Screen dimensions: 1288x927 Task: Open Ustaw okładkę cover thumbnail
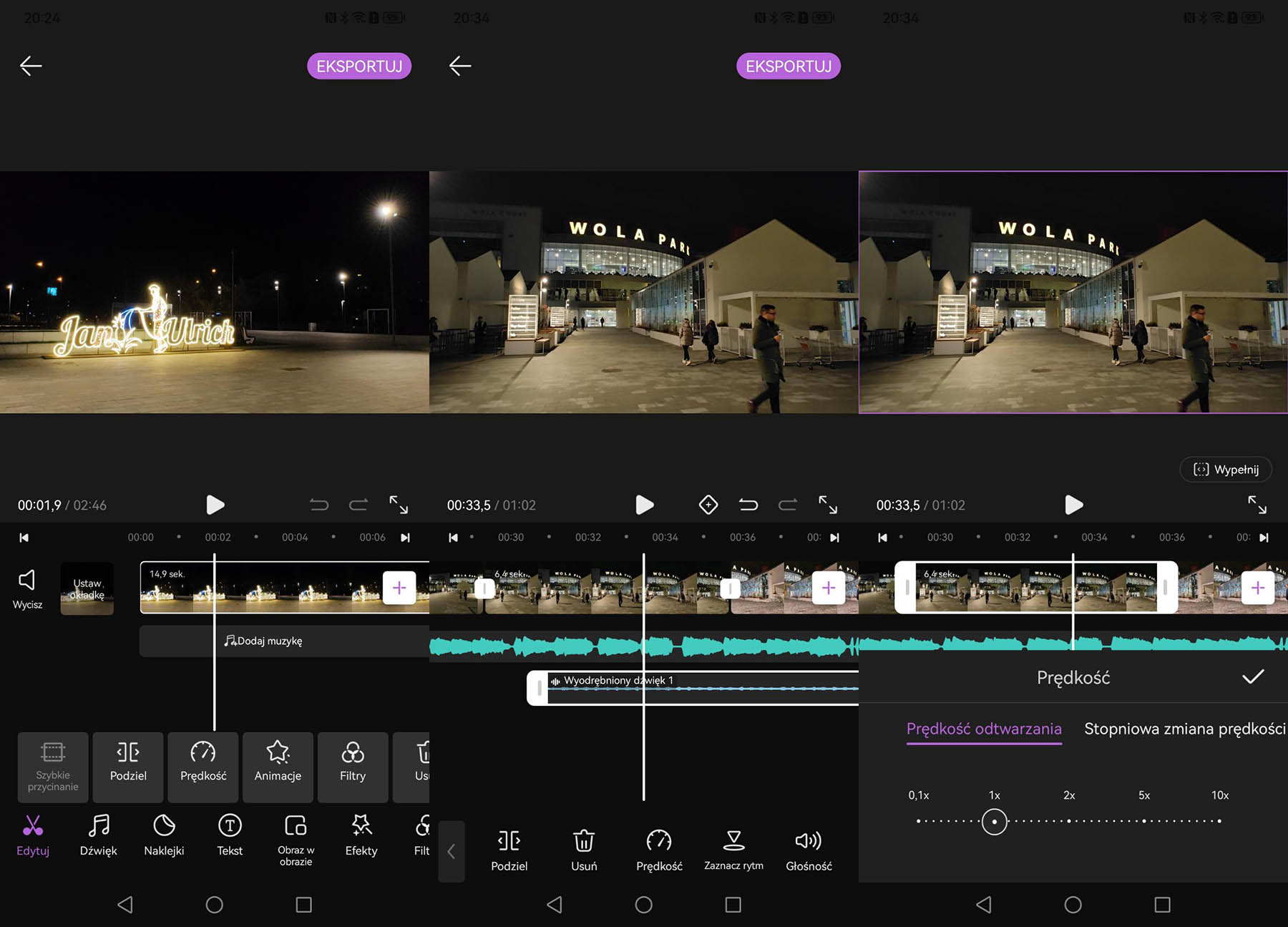(x=87, y=588)
